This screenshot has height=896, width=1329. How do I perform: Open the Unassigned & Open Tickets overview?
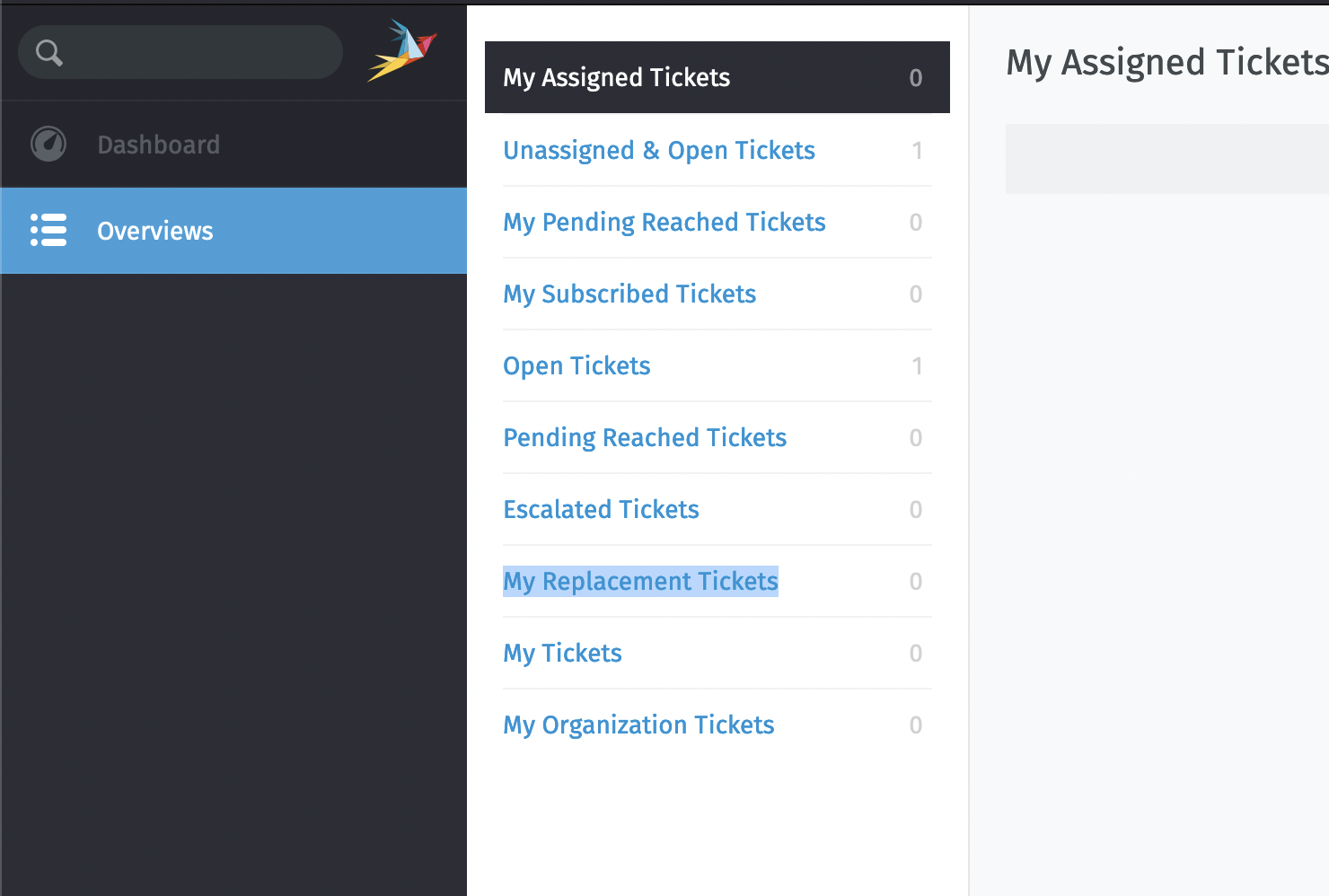(x=658, y=150)
